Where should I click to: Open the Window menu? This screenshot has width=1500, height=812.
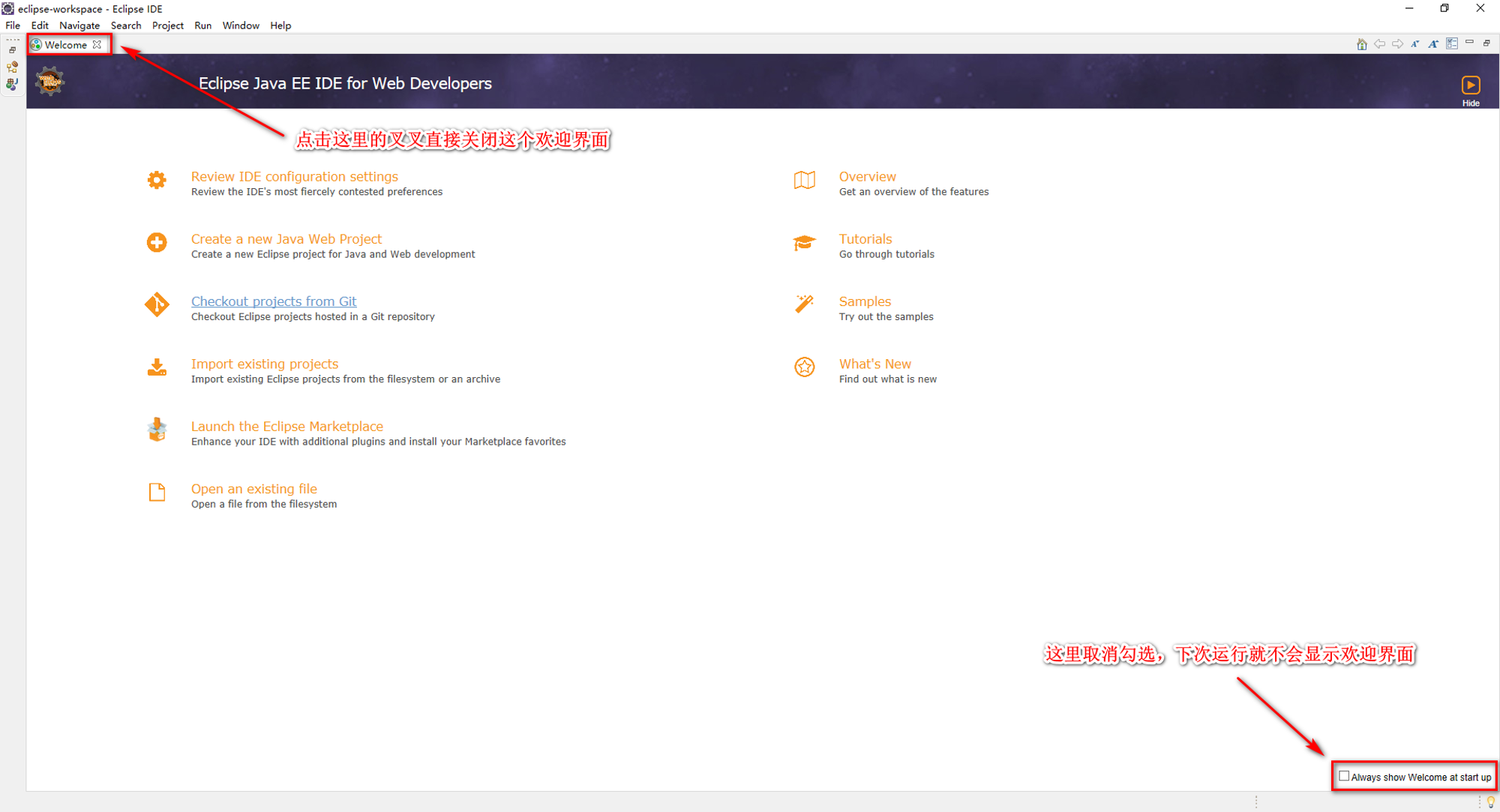(x=241, y=25)
